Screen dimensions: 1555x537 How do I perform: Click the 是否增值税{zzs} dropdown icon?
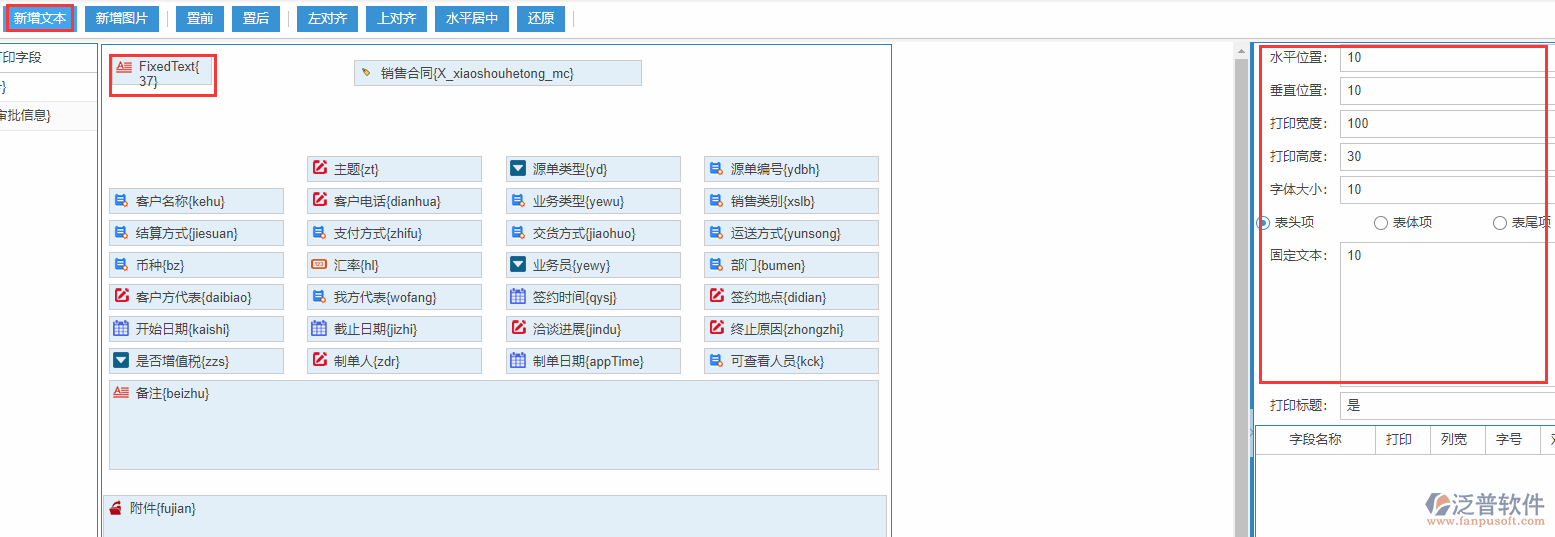point(121,361)
